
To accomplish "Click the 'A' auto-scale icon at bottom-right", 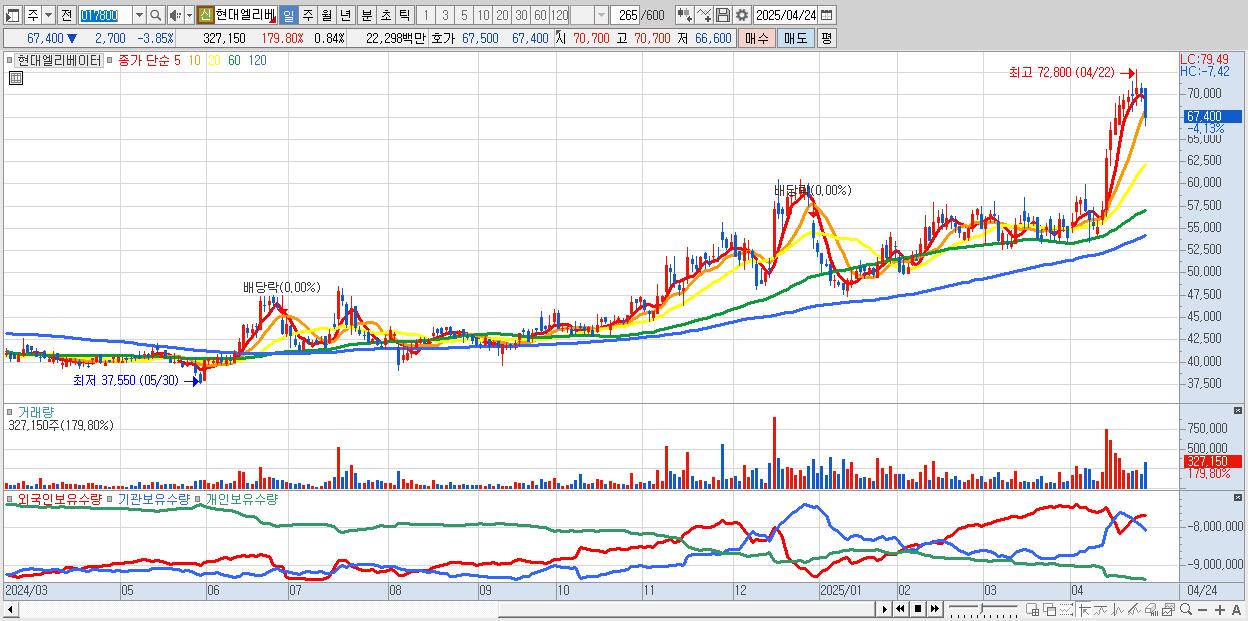I will (1237, 609).
